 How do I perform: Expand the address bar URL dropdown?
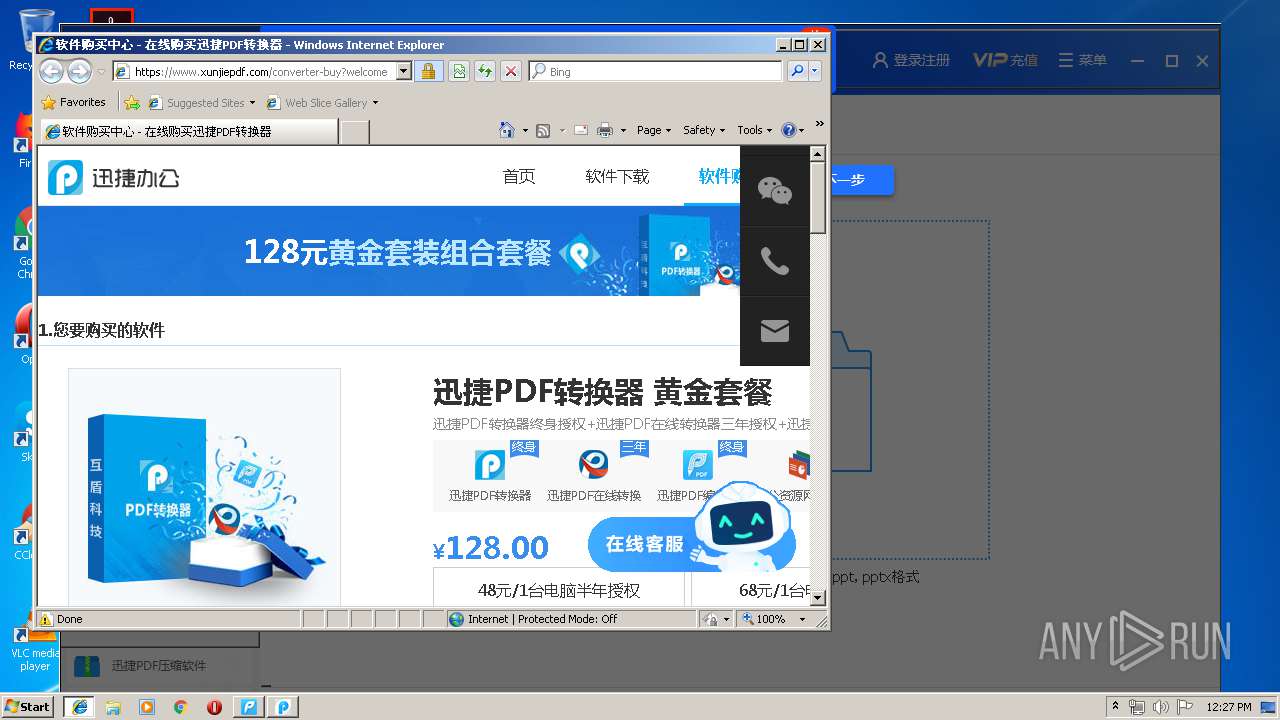(404, 71)
